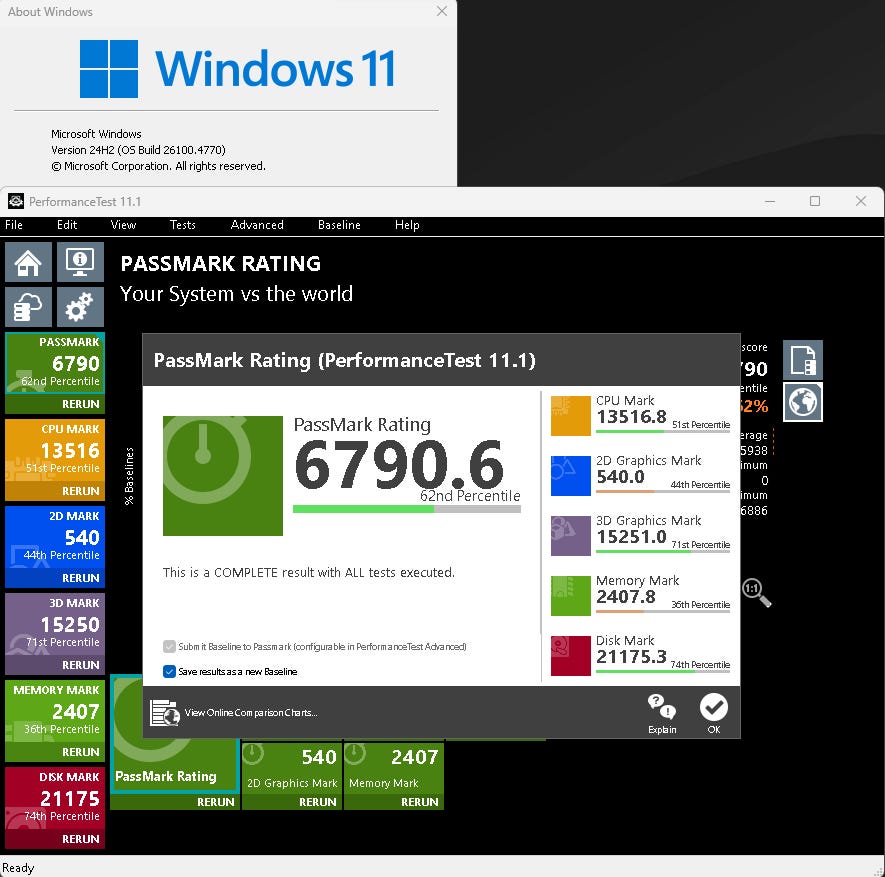Open the System Information monitor icon
The width and height of the screenshot is (885, 877).
pyautogui.click(x=80, y=262)
